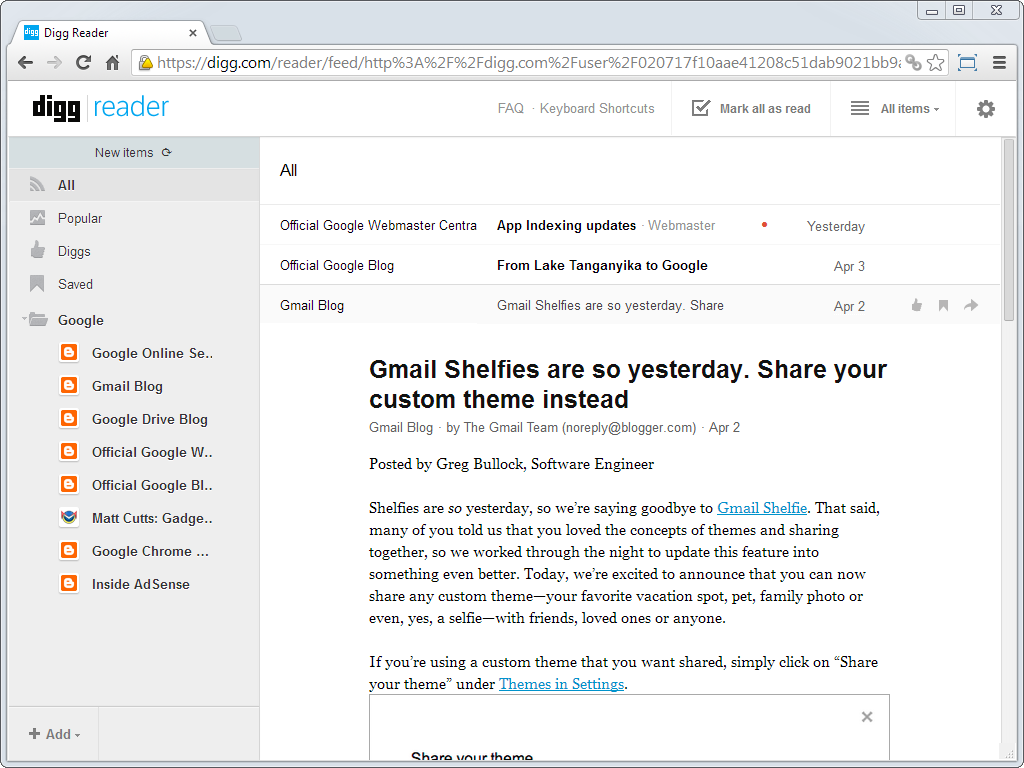The width and height of the screenshot is (1024, 768).
Task: Open the Popular section
Action: click(x=135, y=218)
